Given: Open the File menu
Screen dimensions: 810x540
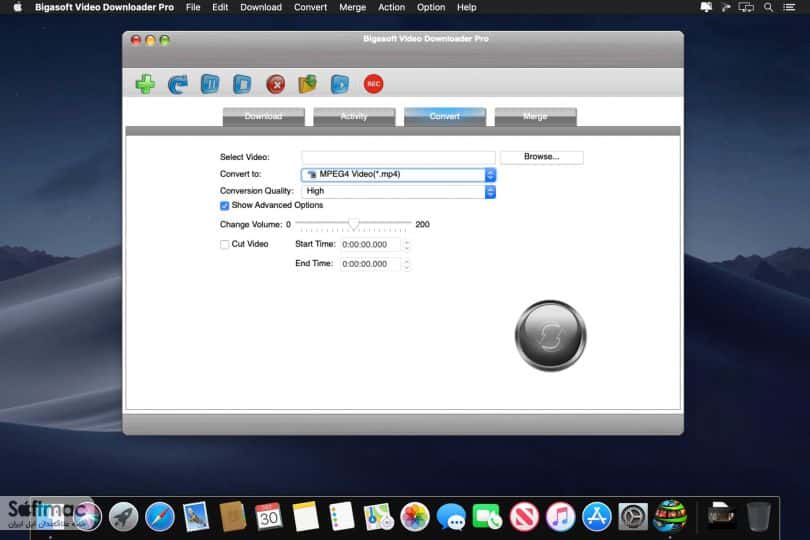Looking at the screenshot, I should [x=193, y=7].
